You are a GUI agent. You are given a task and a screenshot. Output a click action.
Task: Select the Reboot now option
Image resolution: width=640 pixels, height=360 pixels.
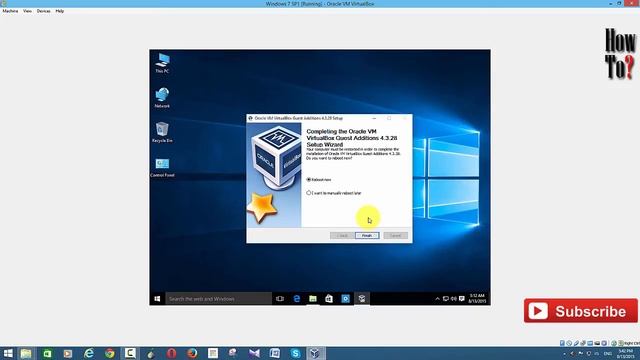319,180
